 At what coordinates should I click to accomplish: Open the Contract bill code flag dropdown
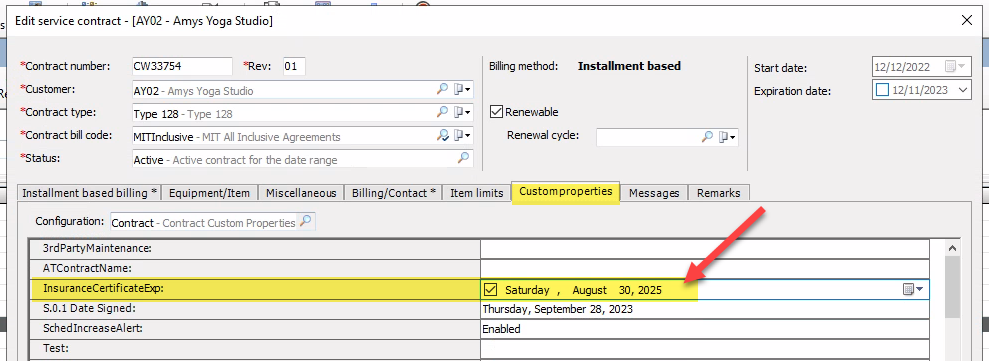(x=463, y=136)
